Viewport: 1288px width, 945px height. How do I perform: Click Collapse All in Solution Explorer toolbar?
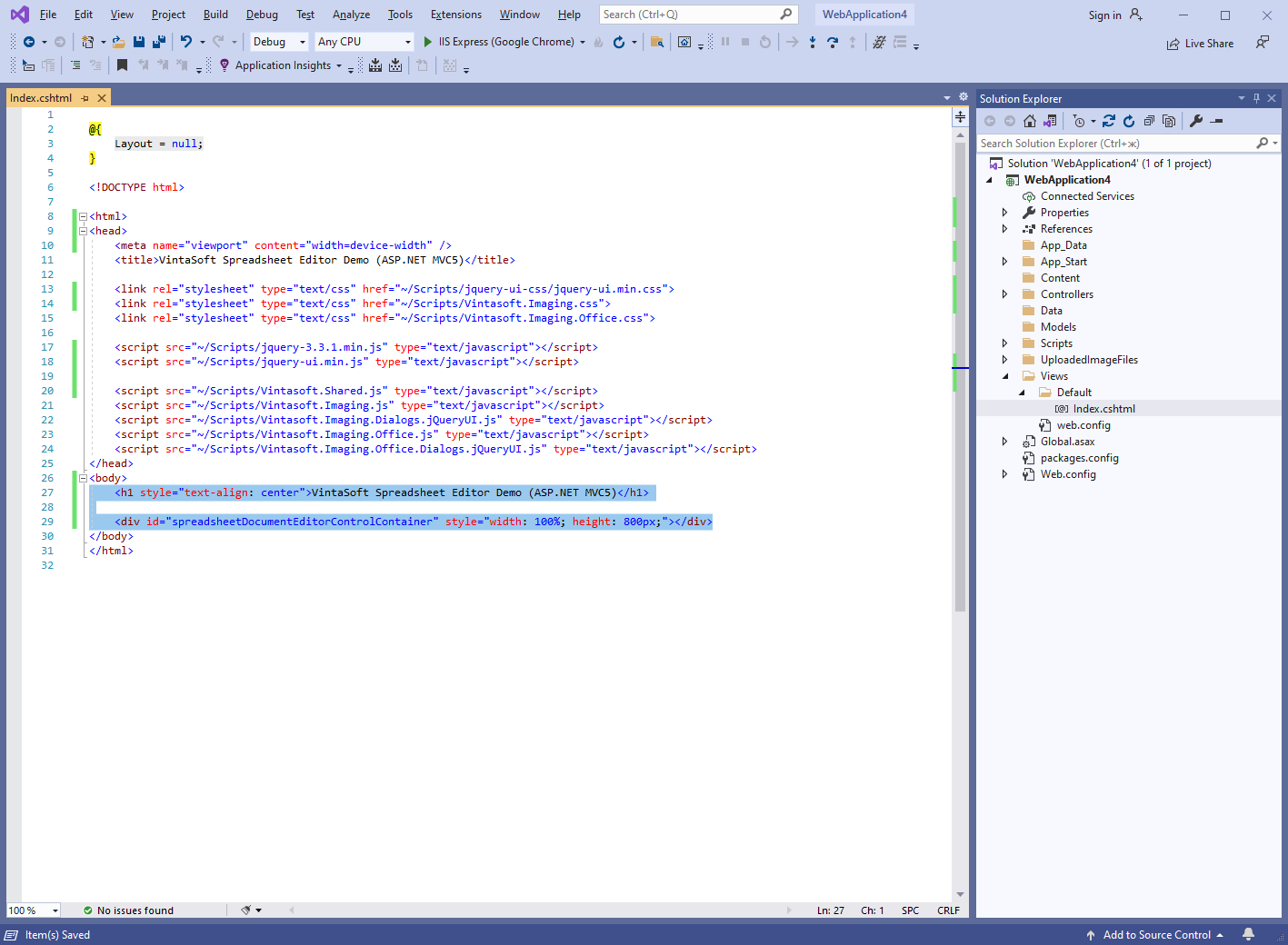[1149, 121]
